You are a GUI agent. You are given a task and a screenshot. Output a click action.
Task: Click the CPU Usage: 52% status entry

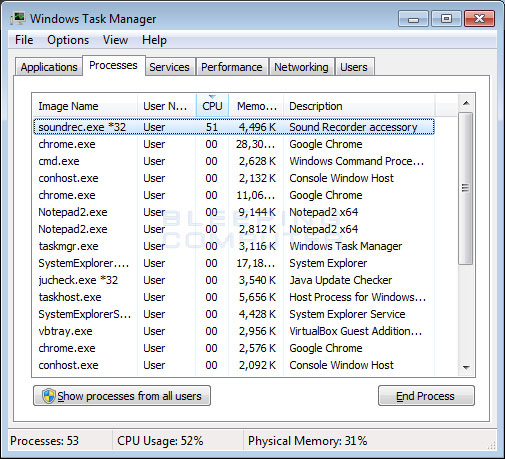[160, 441]
